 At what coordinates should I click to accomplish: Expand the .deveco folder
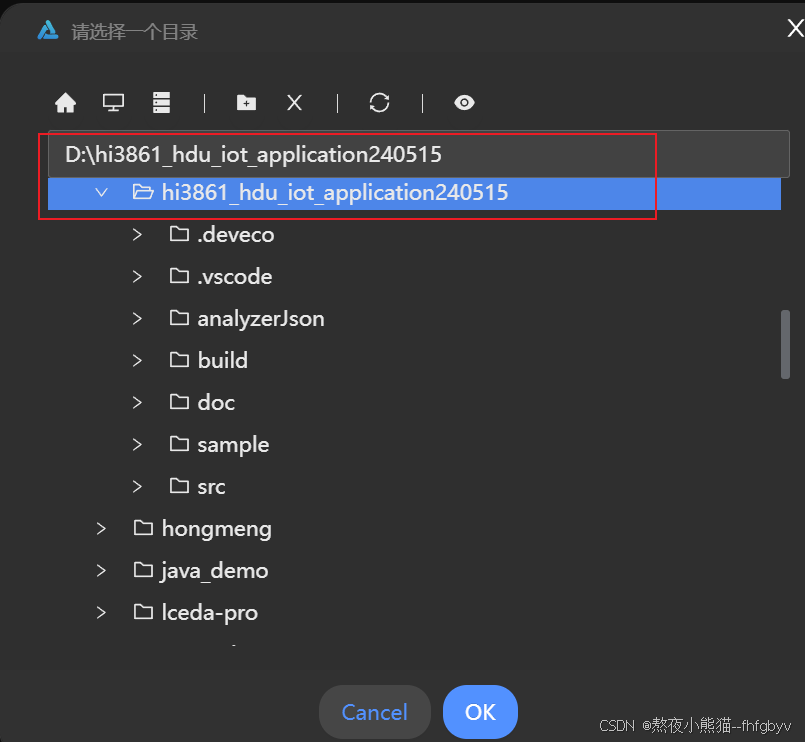click(137, 235)
